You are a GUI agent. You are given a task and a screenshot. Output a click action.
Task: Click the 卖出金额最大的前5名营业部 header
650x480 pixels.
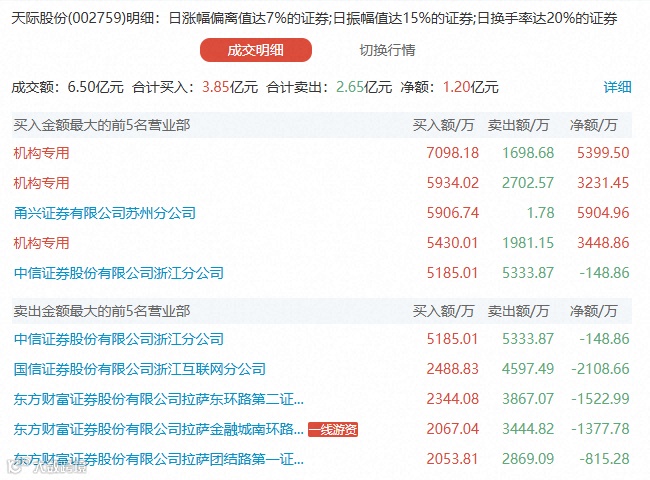(x=102, y=311)
